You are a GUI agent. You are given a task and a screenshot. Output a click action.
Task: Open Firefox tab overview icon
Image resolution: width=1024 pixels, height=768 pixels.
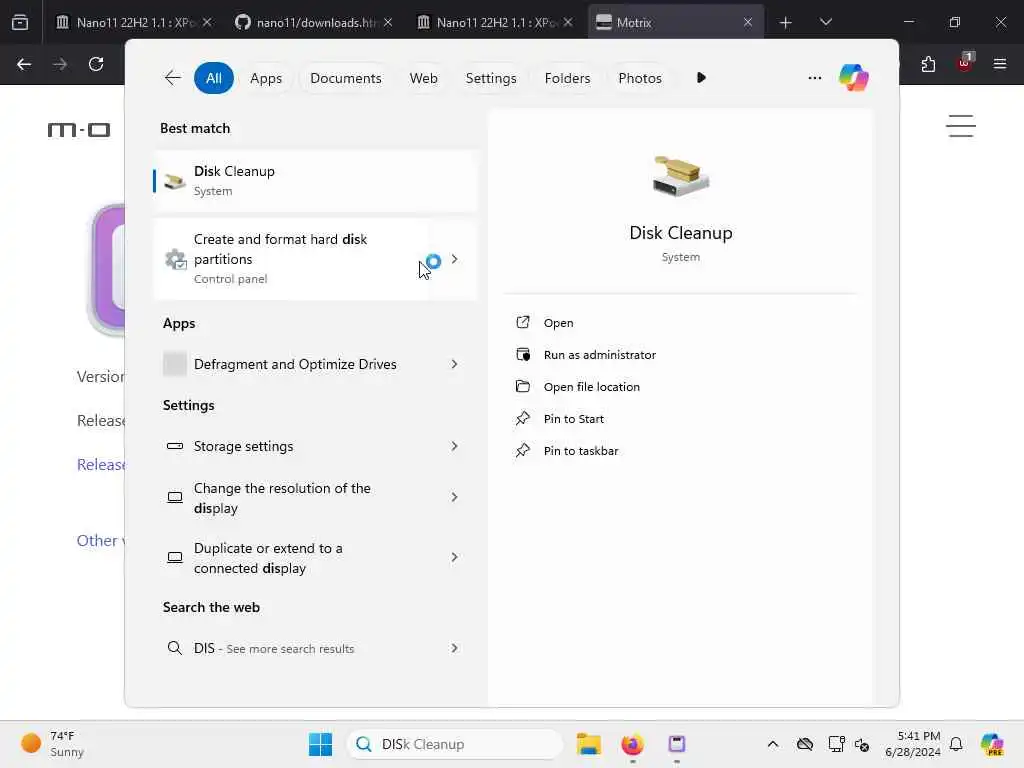(x=20, y=22)
